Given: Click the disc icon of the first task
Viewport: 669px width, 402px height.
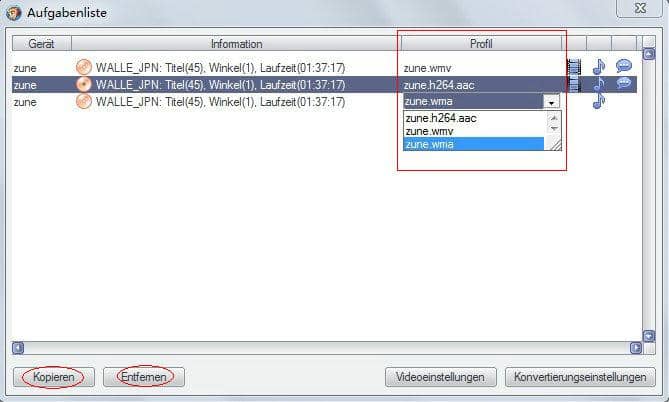Looking at the screenshot, I should (84, 67).
